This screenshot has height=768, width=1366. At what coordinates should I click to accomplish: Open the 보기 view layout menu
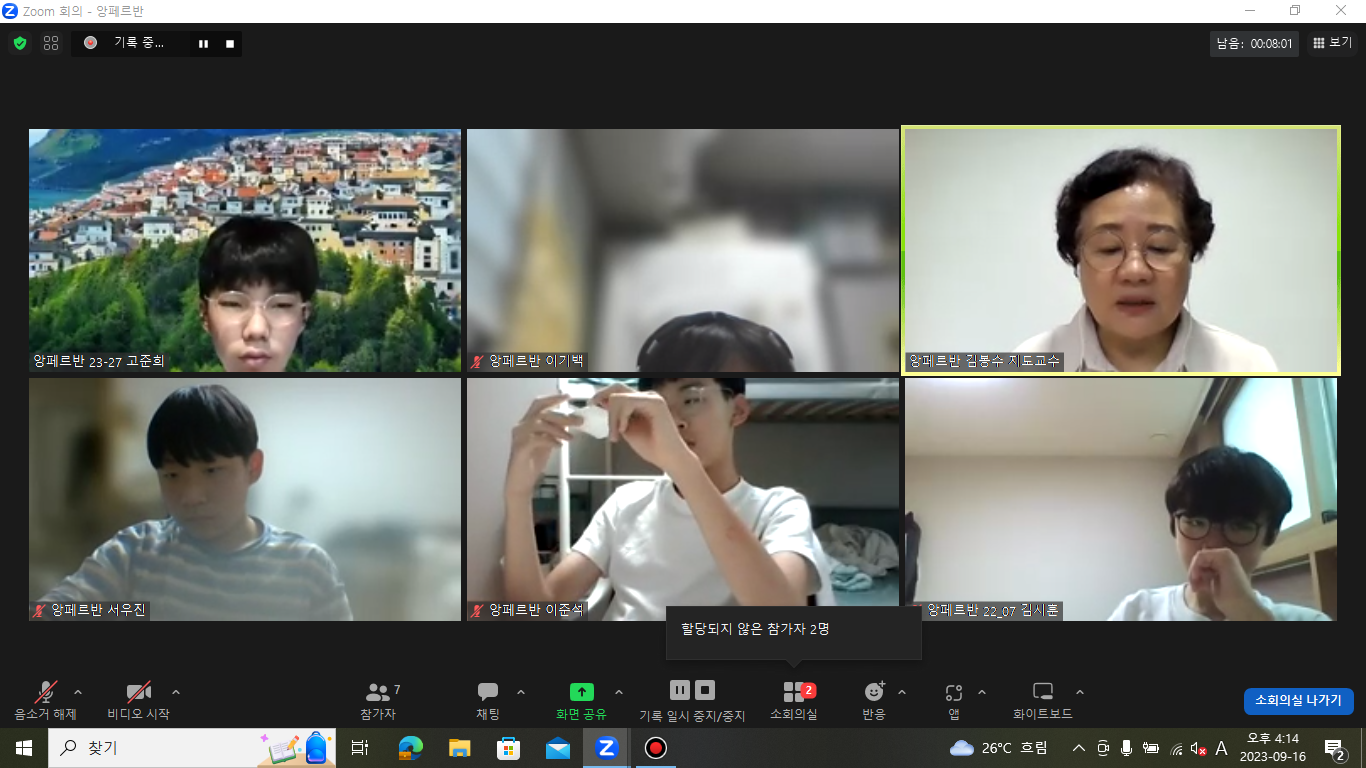pyautogui.click(x=1332, y=43)
